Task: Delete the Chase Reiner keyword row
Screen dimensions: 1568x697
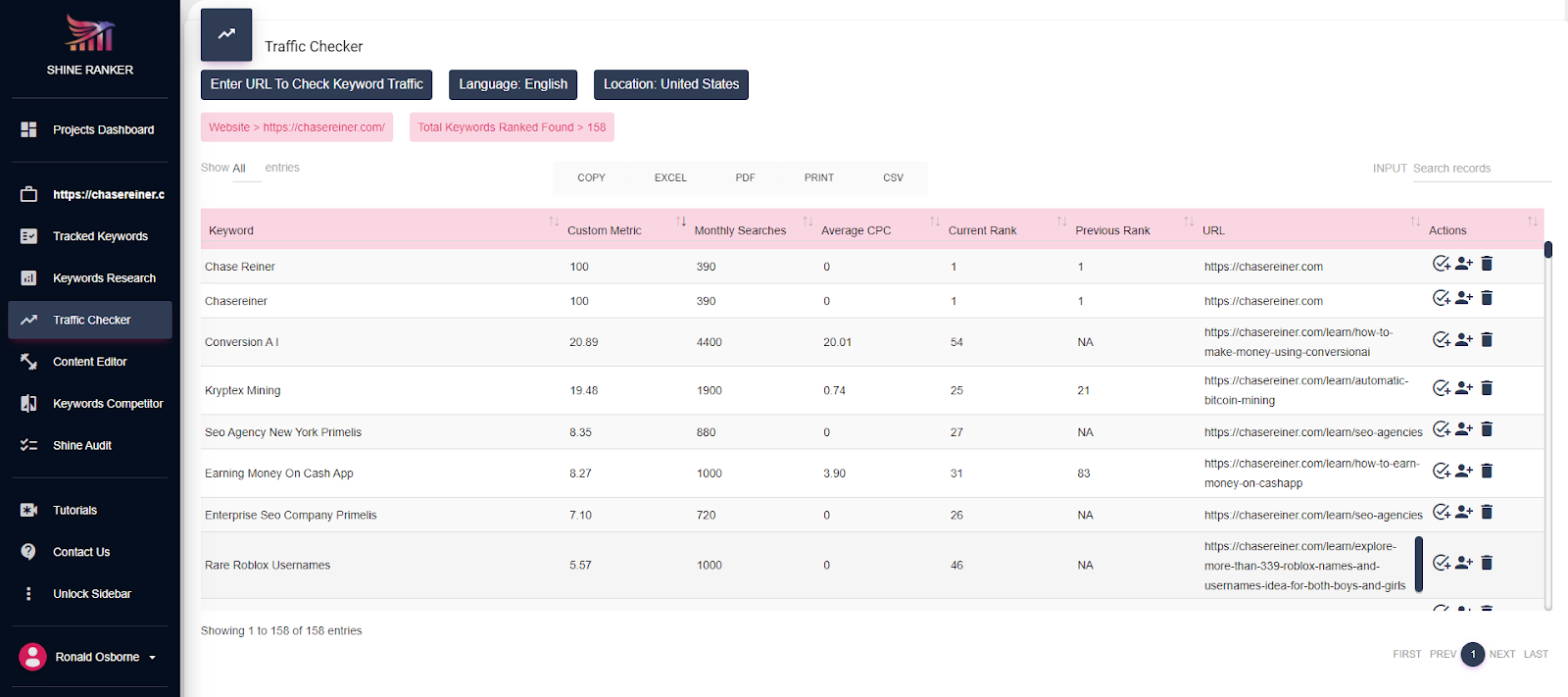Action: point(1487,263)
